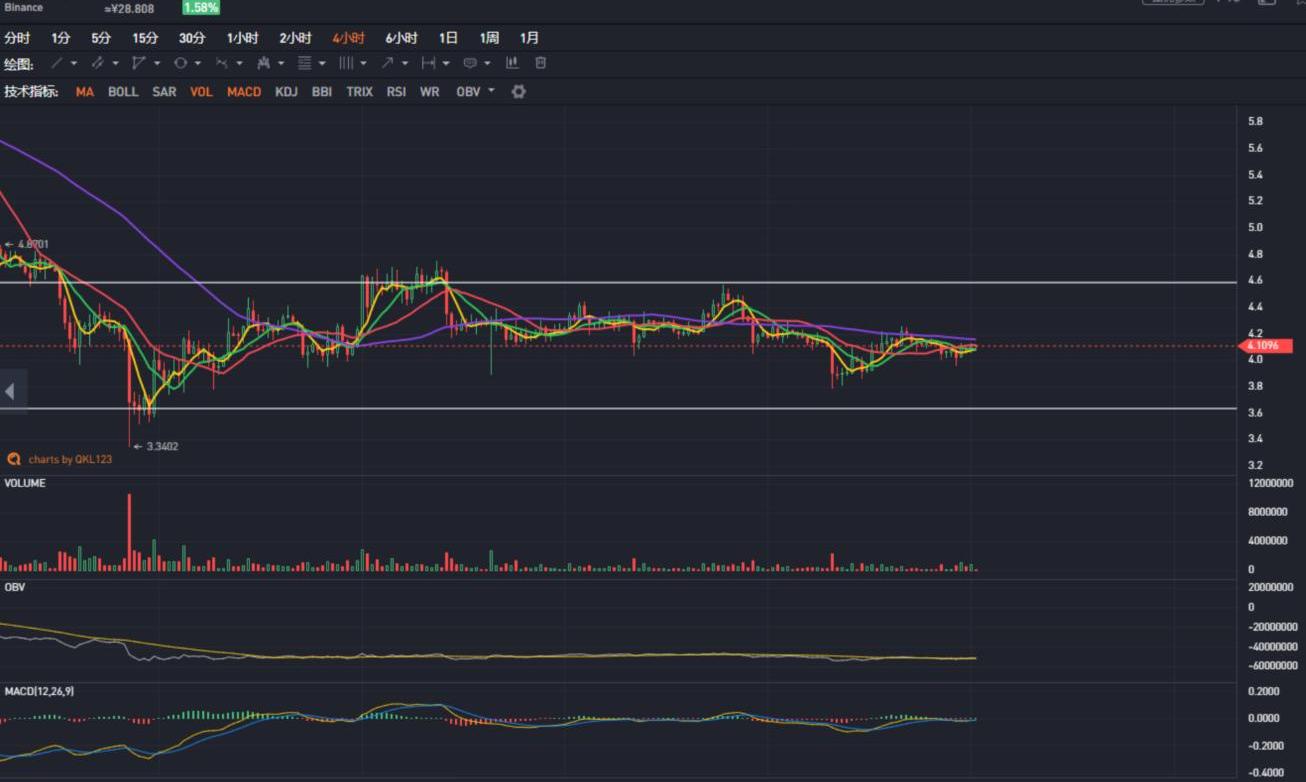Click the text comment annotation tool

(470, 63)
